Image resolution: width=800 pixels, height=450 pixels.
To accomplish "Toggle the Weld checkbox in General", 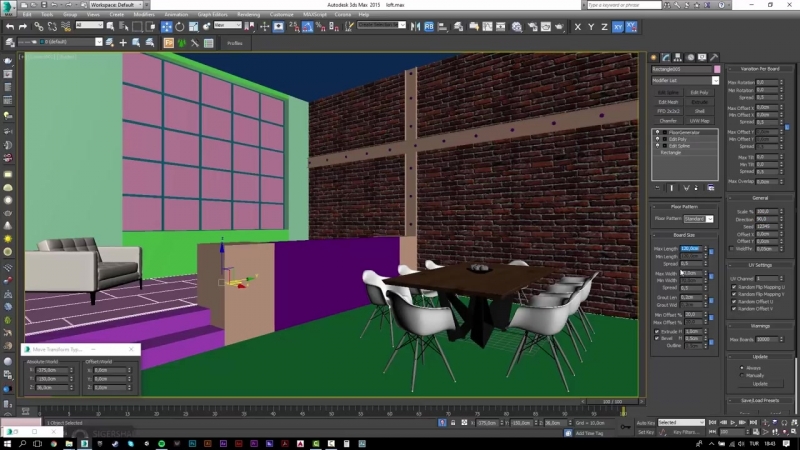I will pos(731,249).
